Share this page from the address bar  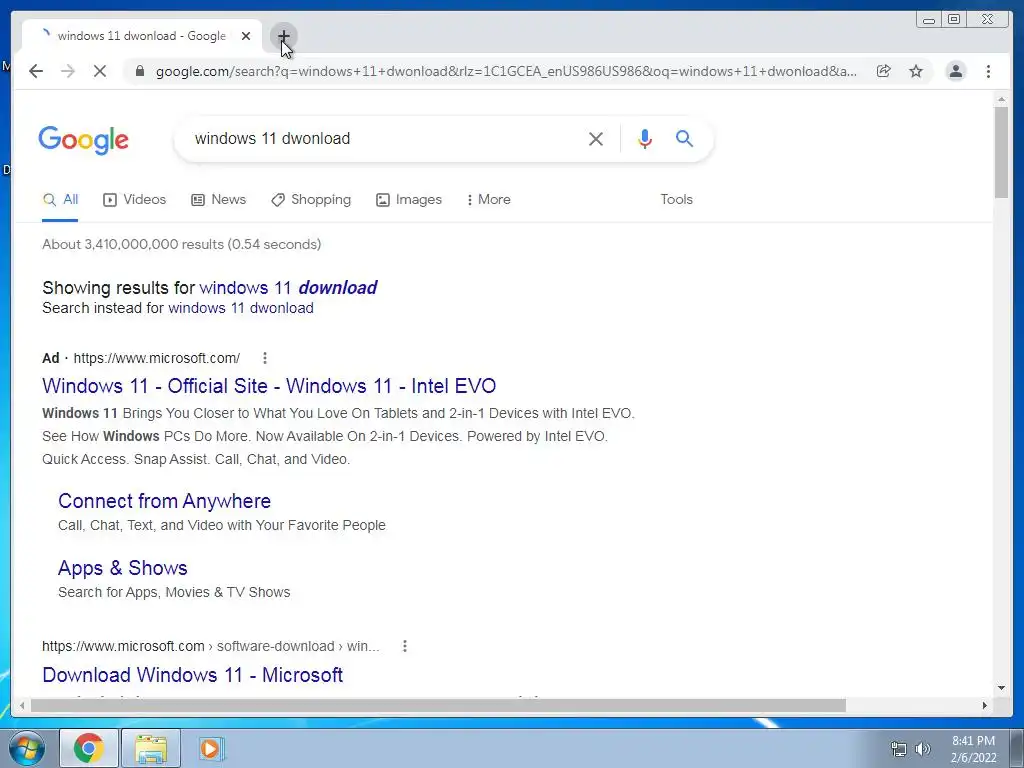884,71
